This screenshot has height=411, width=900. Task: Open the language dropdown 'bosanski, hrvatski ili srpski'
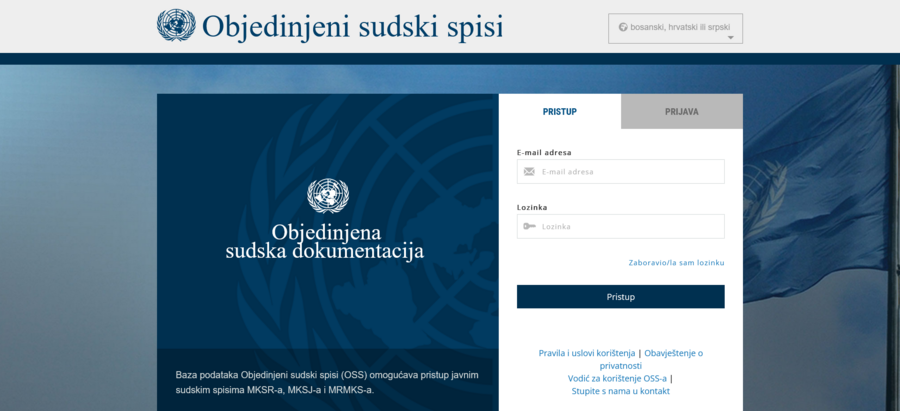click(676, 29)
